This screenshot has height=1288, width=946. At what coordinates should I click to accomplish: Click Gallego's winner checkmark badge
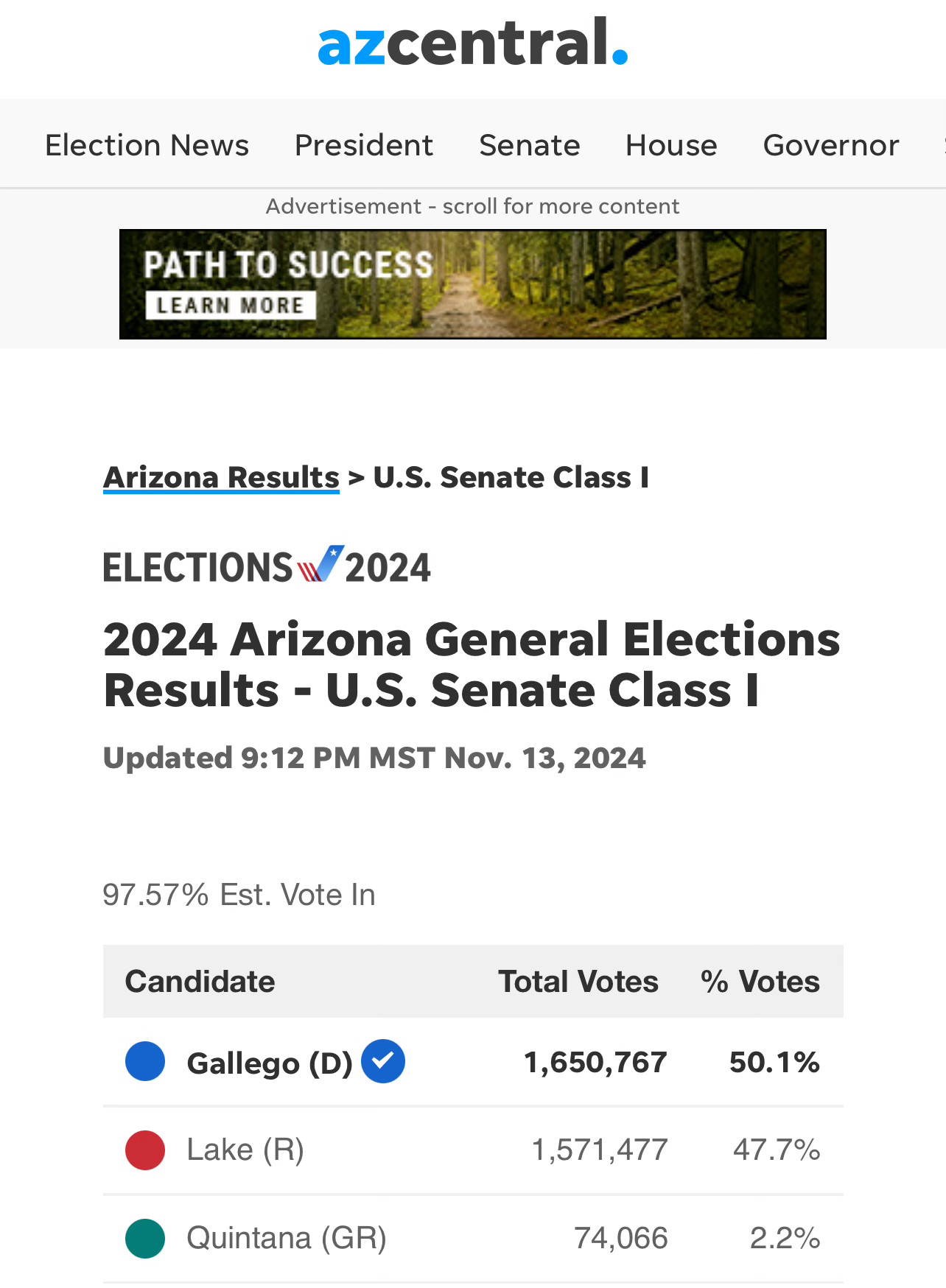click(x=383, y=1061)
